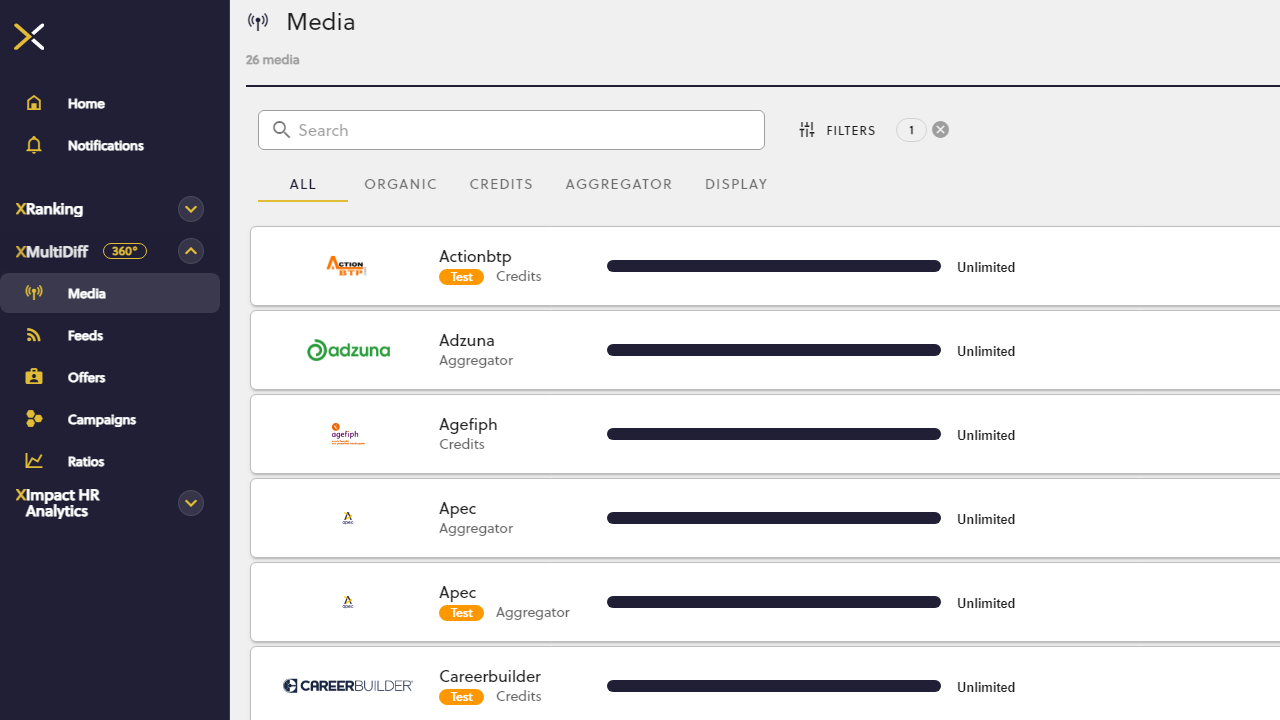Screen dimensions: 1280x720
Task: Collapse the XMultiDiff section
Action: click(190, 251)
